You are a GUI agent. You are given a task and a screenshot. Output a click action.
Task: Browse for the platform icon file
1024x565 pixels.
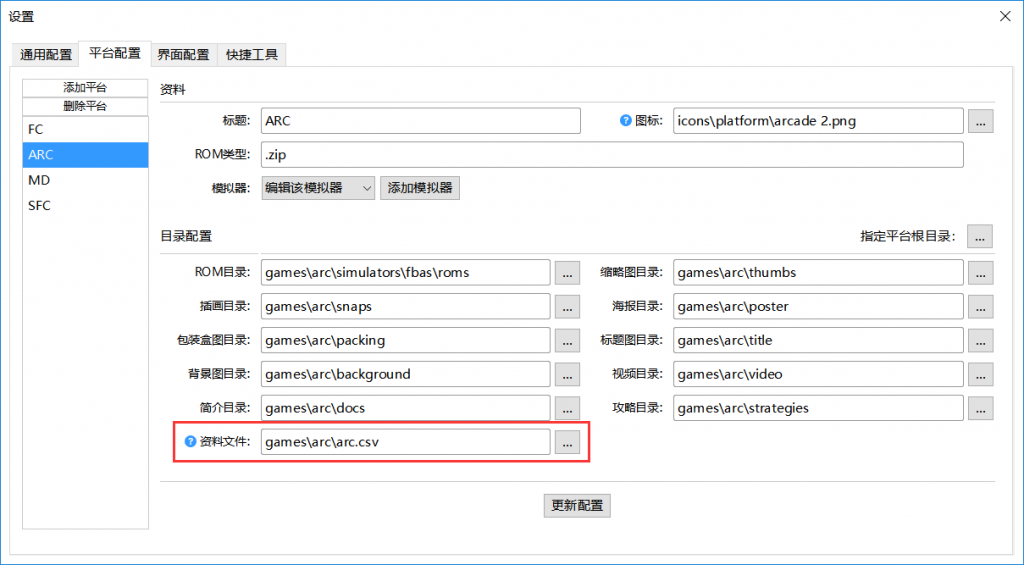click(x=980, y=121)
